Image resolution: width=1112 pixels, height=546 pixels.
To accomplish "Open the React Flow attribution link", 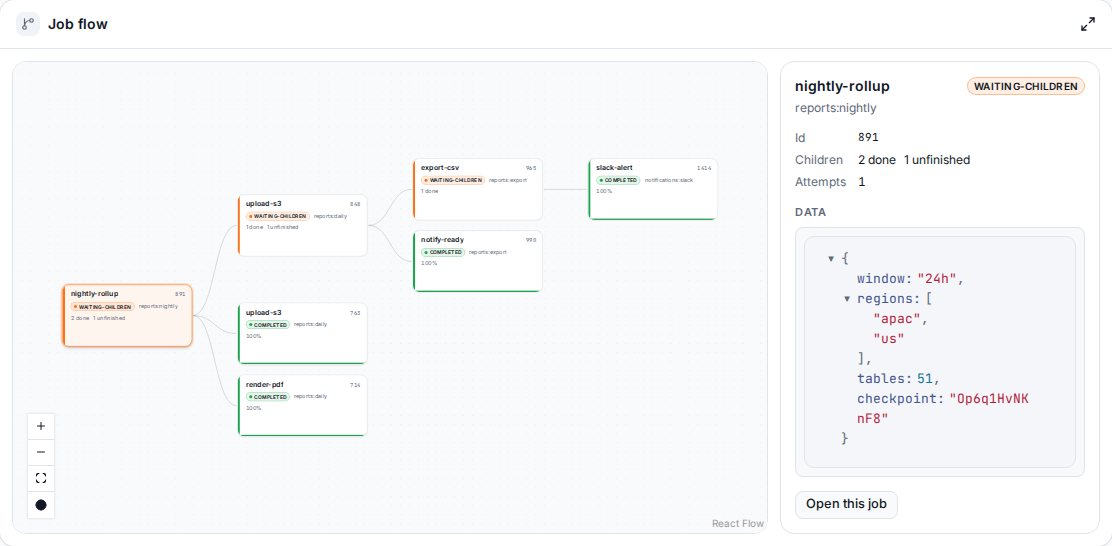I will coord(738,523).
